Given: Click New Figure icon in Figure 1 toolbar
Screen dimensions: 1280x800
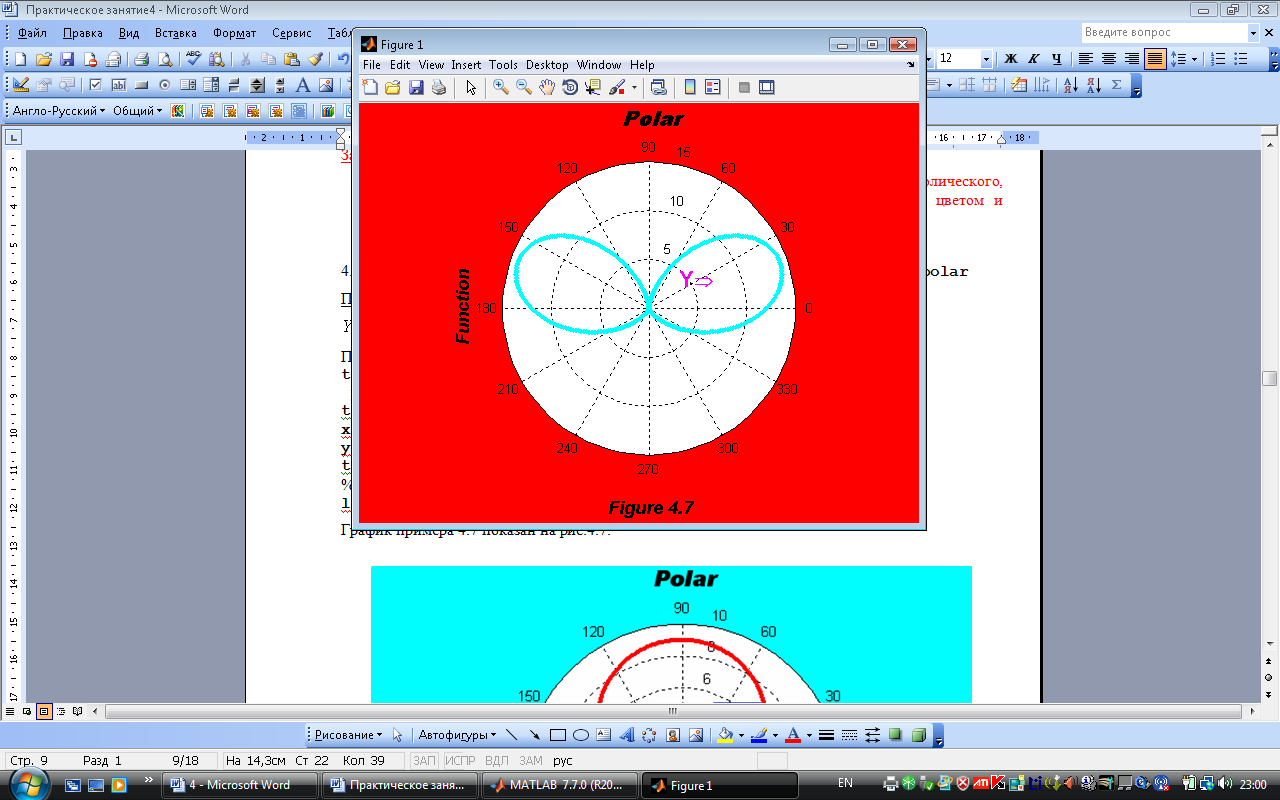Looking at the screenshot, I should (x=370, y=88).
